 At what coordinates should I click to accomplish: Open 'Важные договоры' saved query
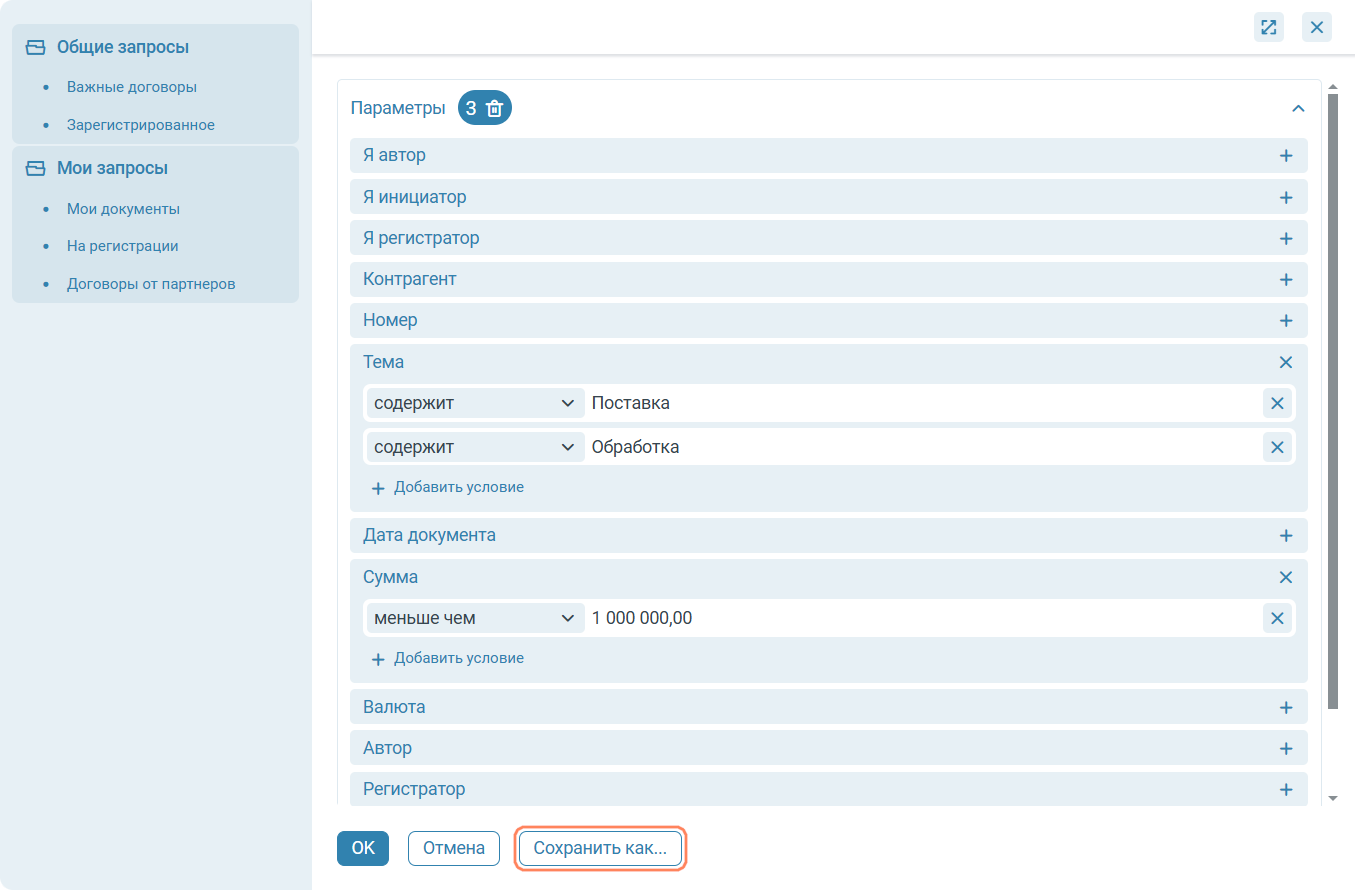pyautogui.click(x=131, y=87)
